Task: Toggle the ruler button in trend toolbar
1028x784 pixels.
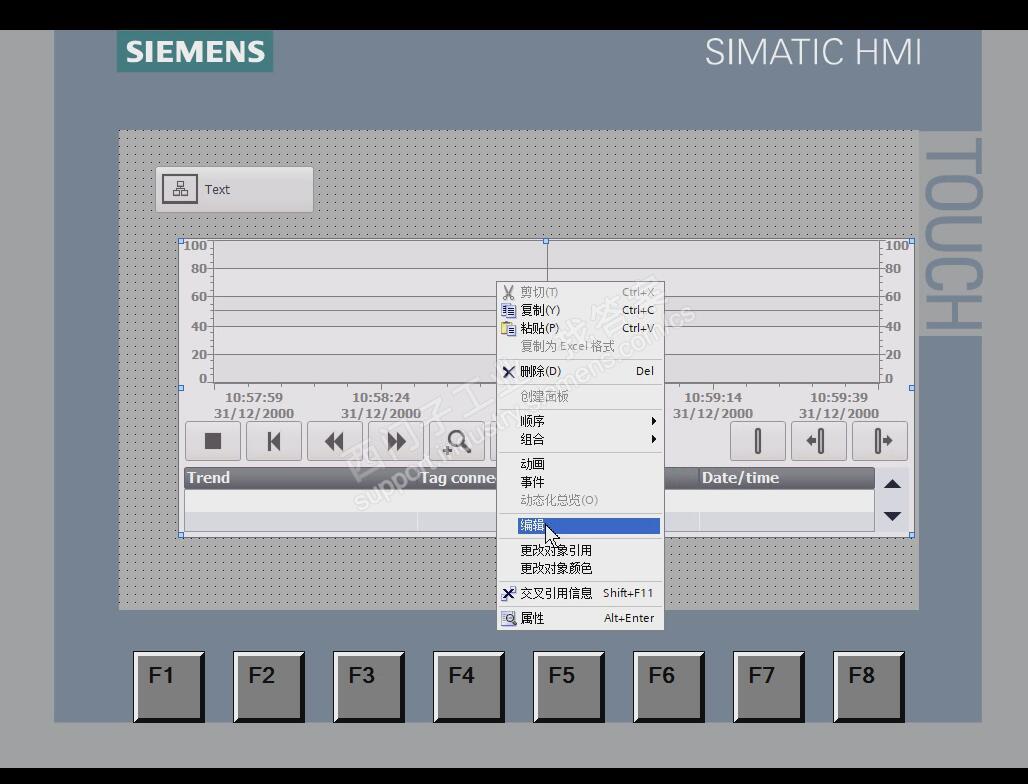Action: click(758, 441)
